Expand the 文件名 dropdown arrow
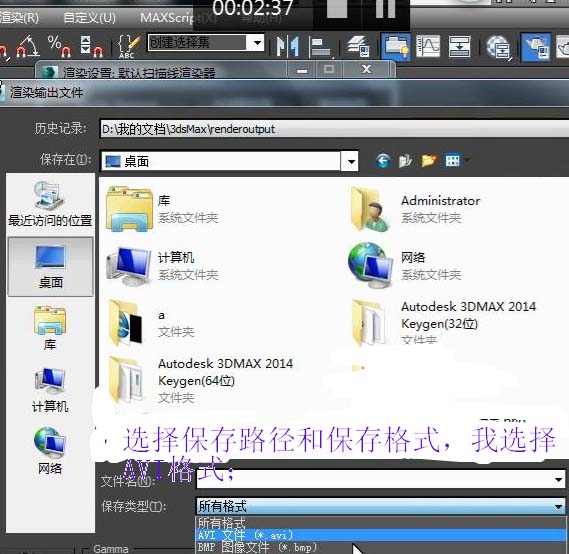Screen dimensions: 569x554 (558, 480)
